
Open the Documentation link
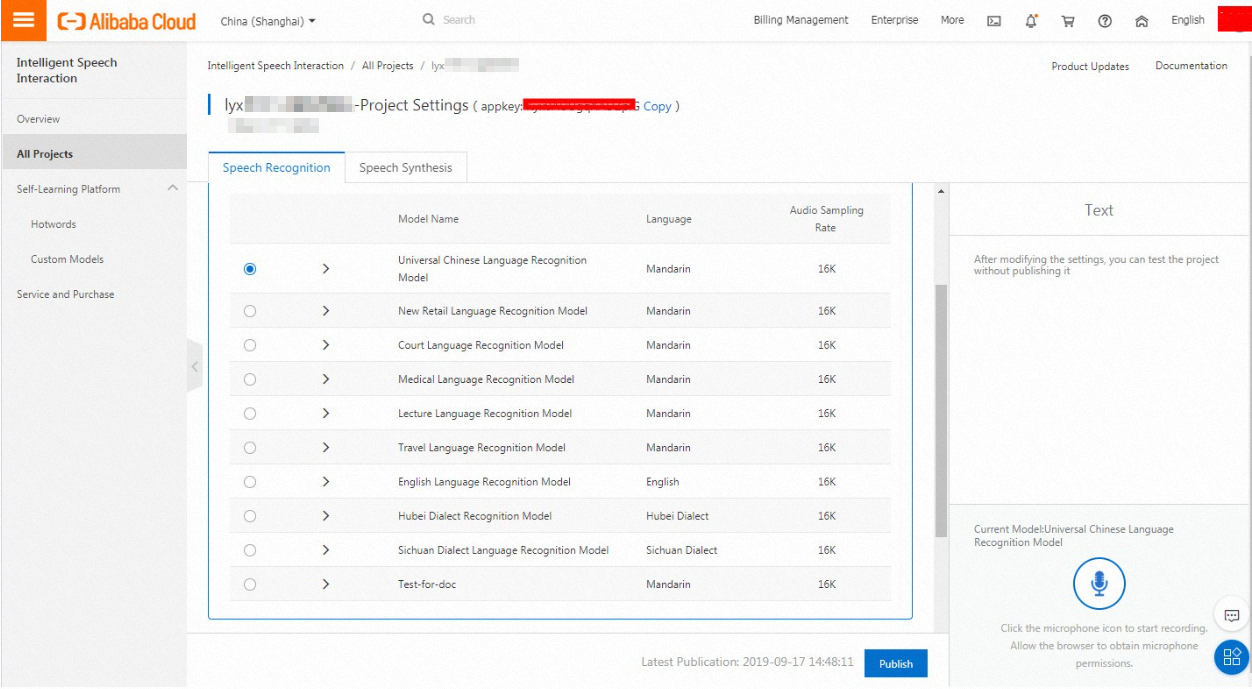[1191, 66]
